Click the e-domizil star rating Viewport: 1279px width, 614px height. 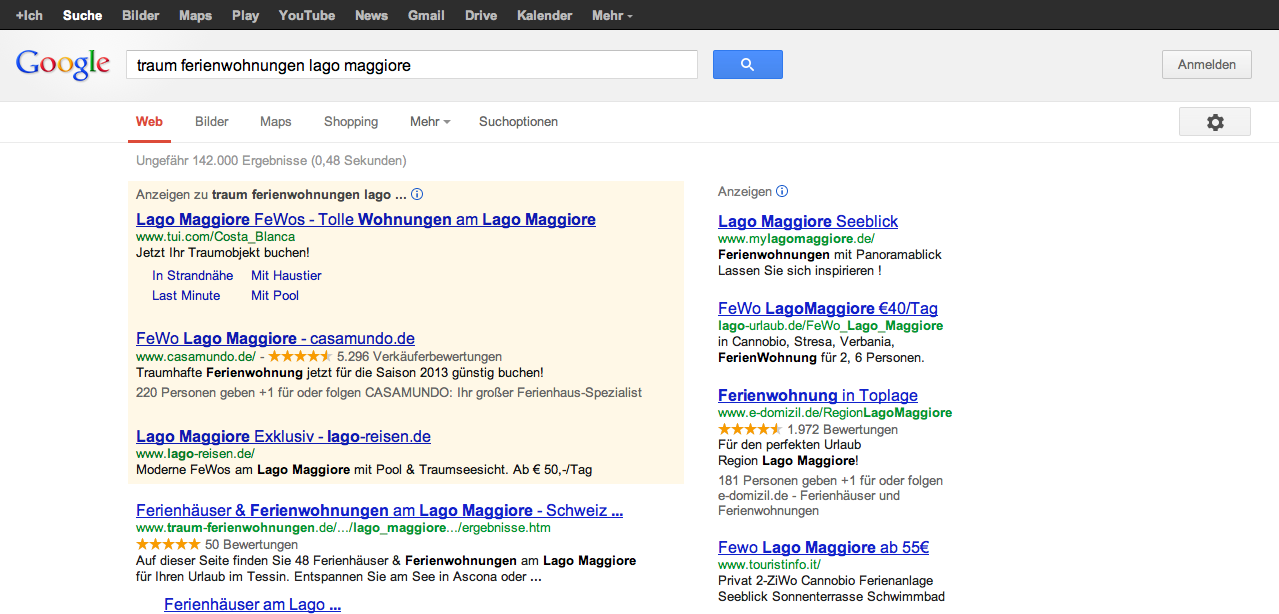tap(750, 429)
